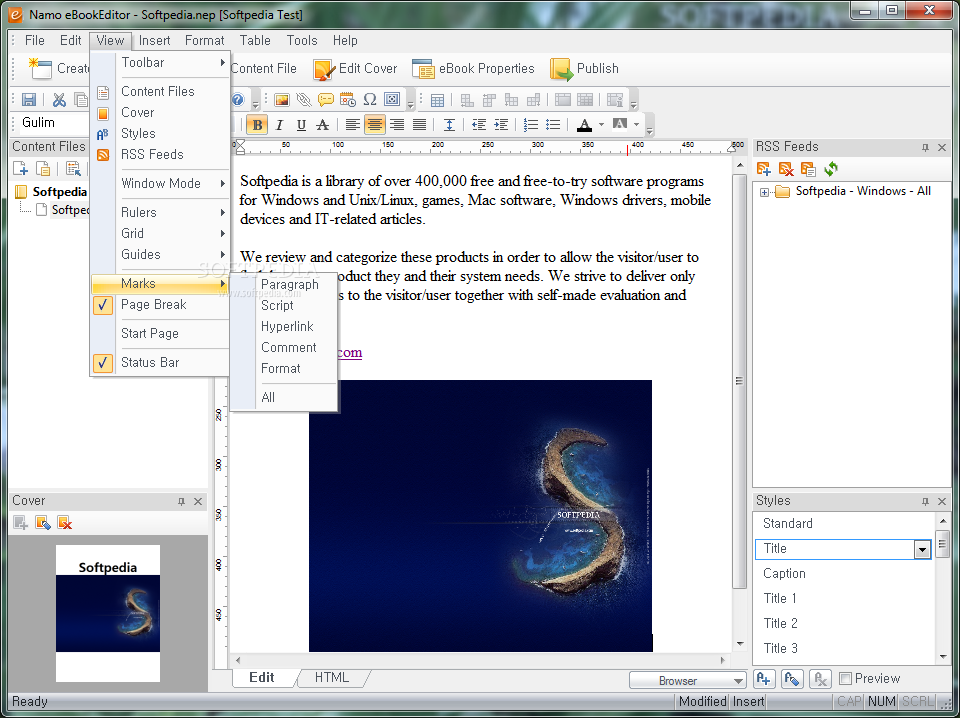Click the hyperlink chain icon
The image size is (960, 718).
point(304,100)
